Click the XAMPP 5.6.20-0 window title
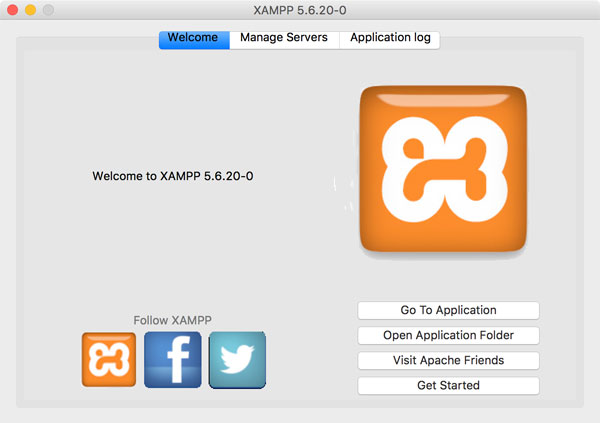 300,10
